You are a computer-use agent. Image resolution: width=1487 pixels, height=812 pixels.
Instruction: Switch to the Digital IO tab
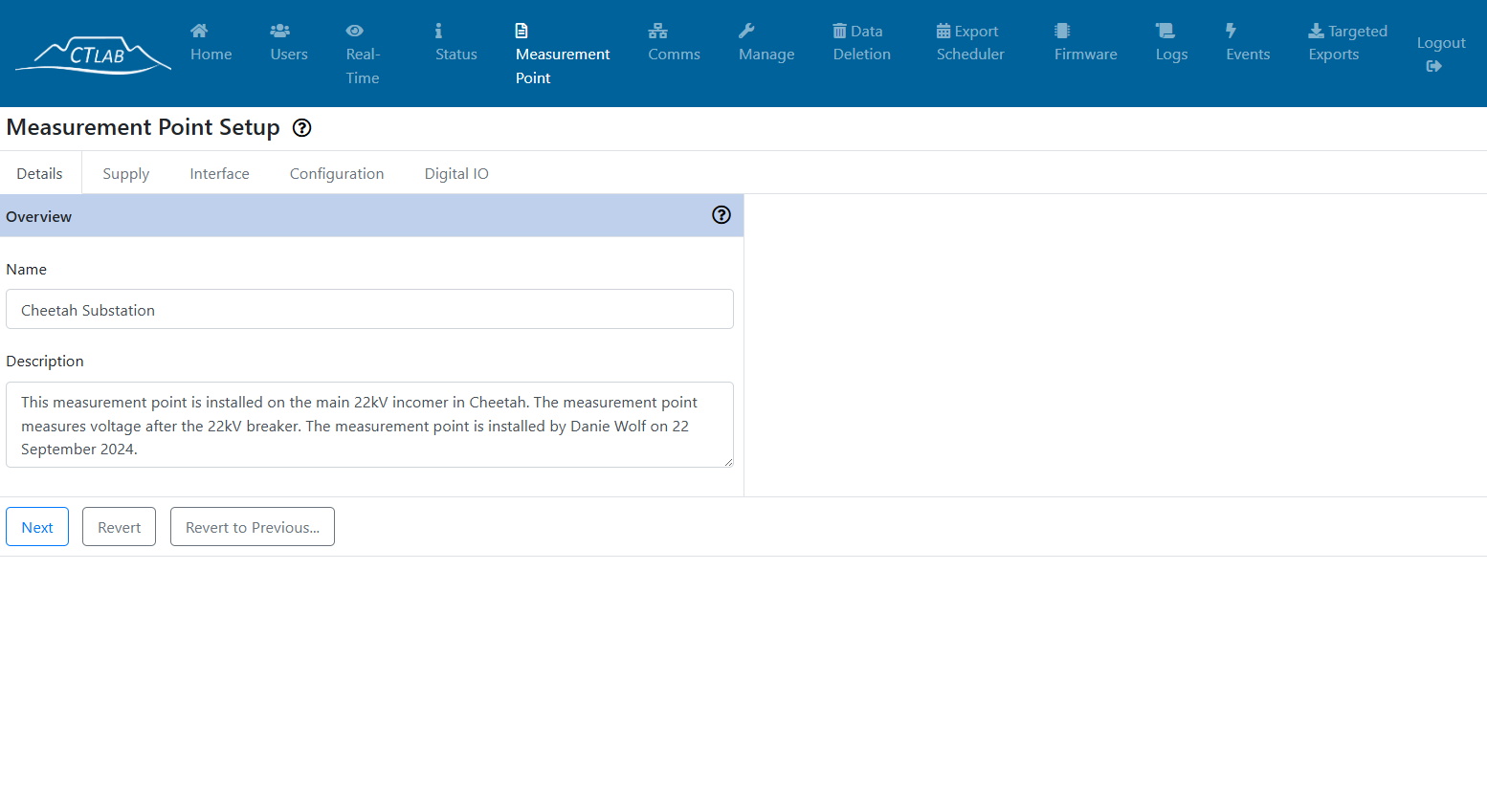(x=456, y=173)
